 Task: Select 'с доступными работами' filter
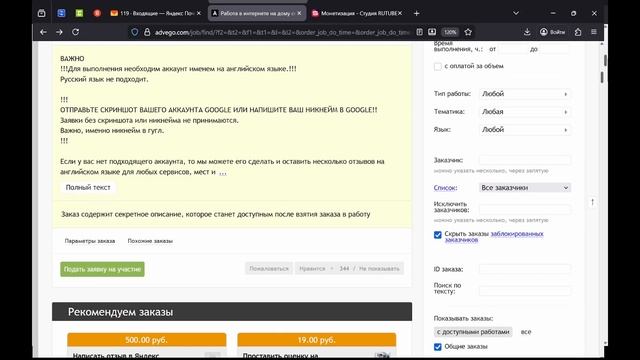(473, 332)
